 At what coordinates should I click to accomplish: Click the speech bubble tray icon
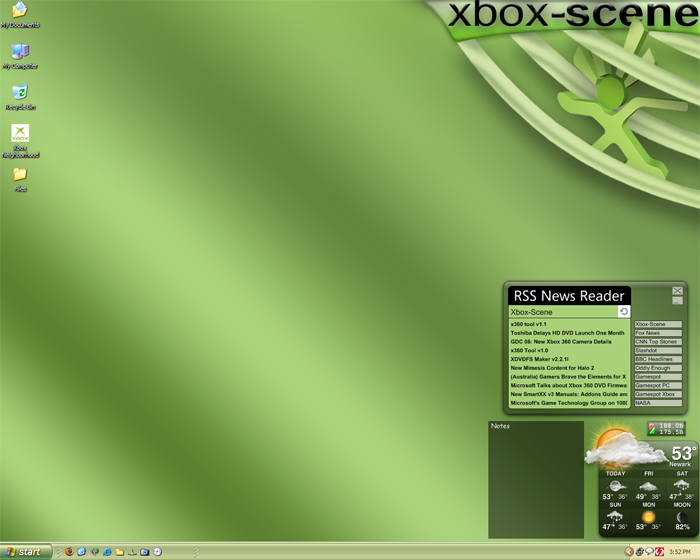pyautogui.click(x=650, y=552)
